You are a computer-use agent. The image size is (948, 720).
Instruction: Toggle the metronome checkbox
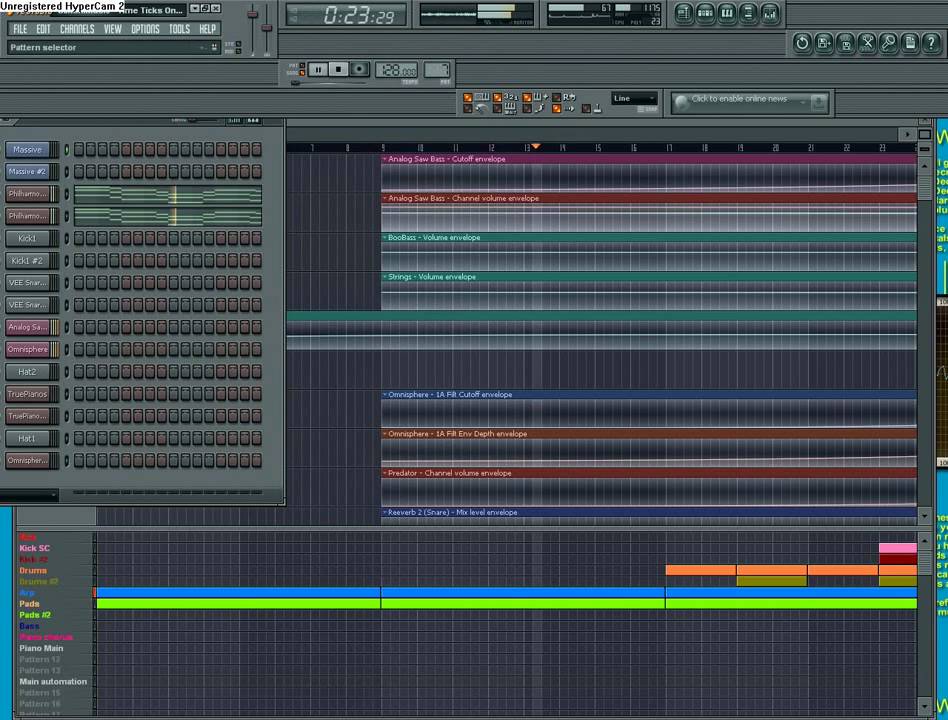point(467,109)
